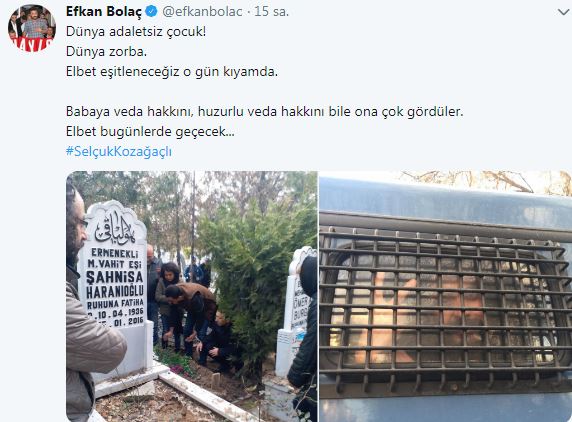Click the line 'Elbet bugünlerde geçecek...'
572x422 pixels.
coord(150,131)
